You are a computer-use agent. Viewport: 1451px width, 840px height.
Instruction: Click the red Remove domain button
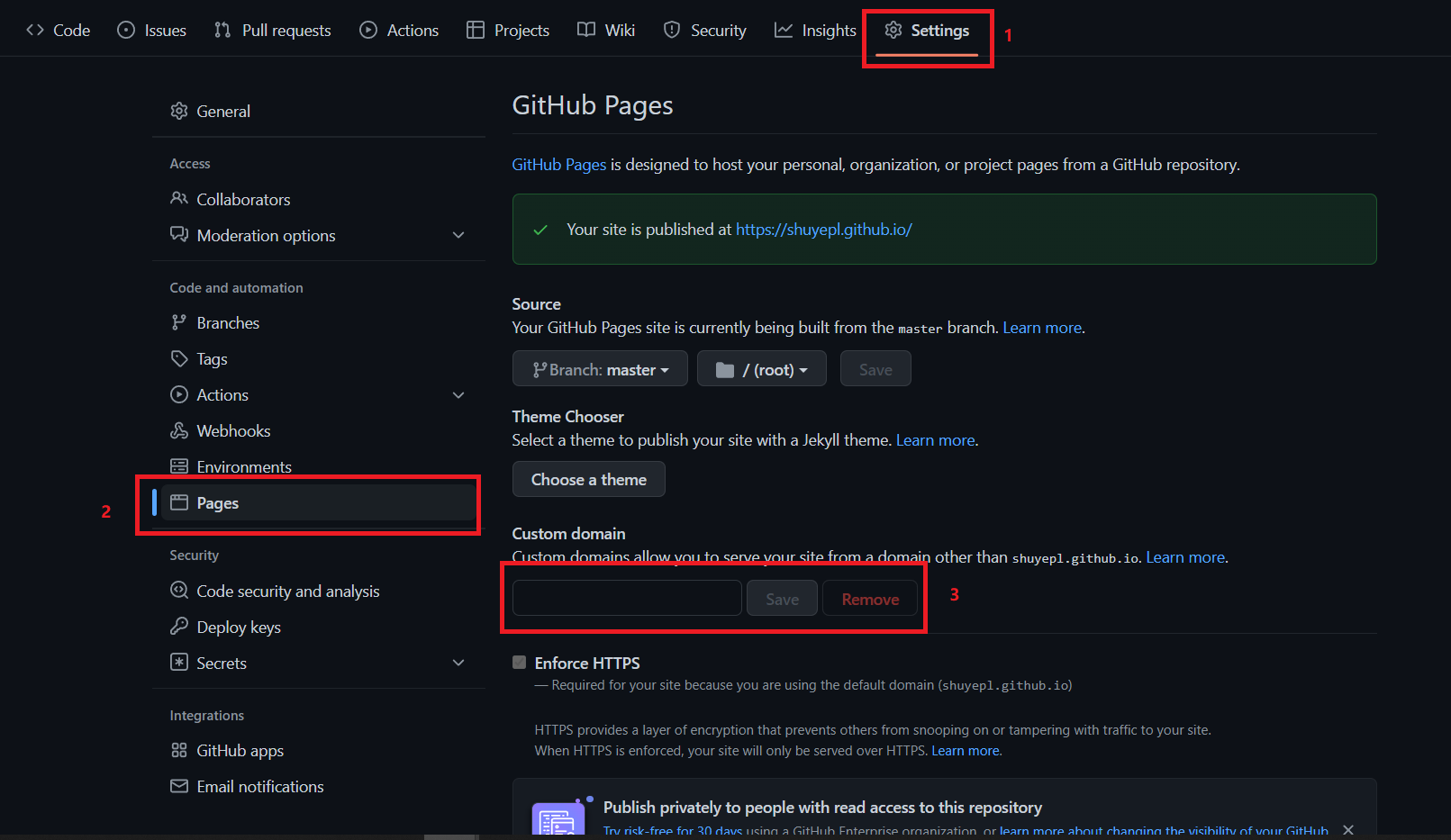pos(870,599)
